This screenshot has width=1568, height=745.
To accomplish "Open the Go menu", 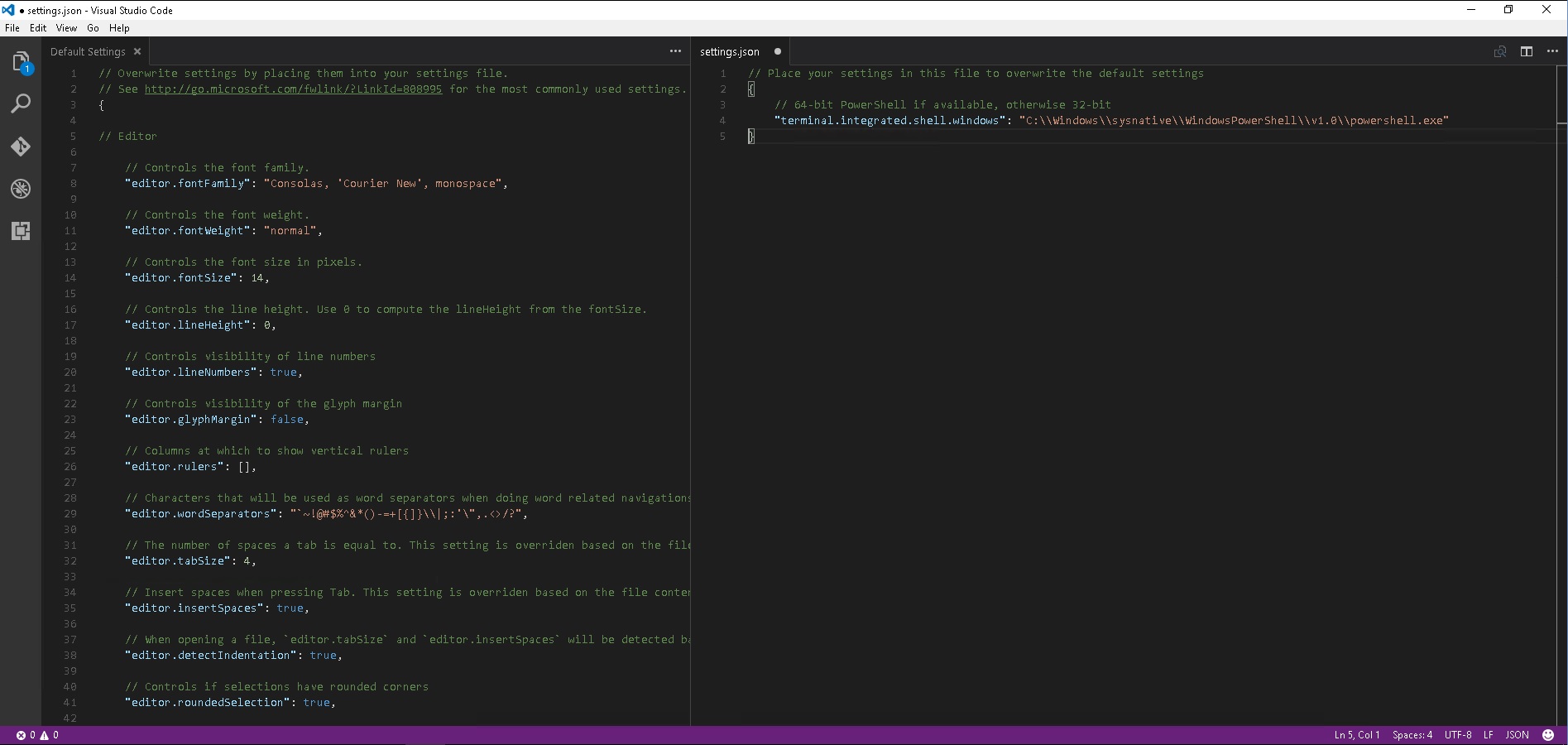I will click(x=93, y=27).
